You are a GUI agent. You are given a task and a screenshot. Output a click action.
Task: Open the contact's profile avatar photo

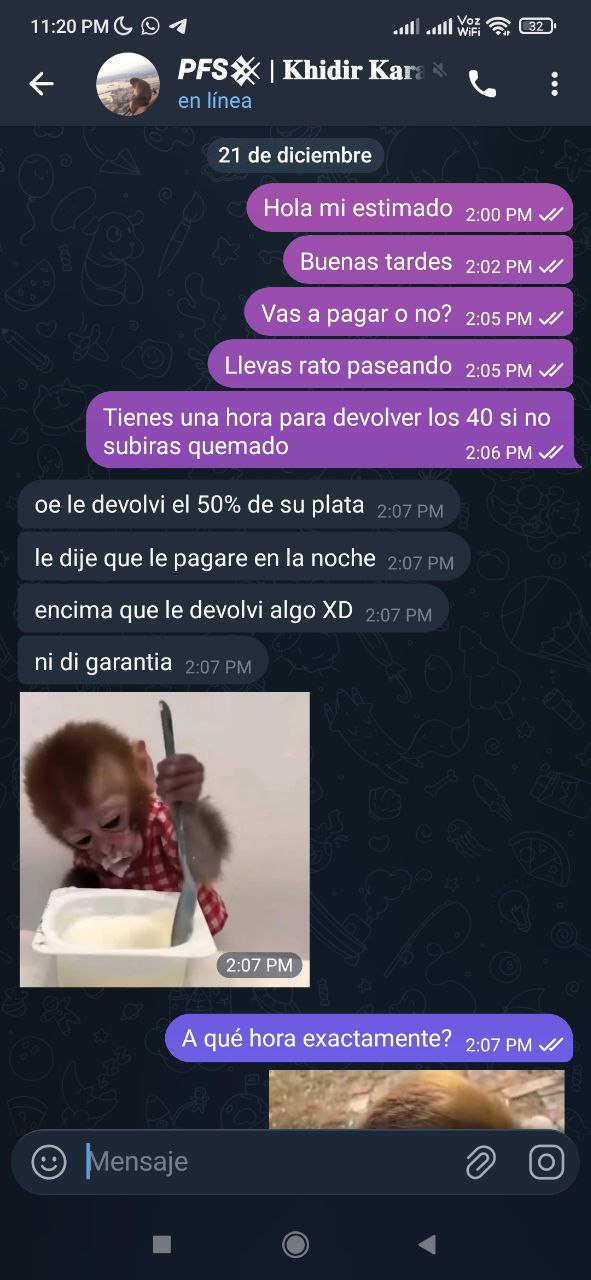pos(128,84)
